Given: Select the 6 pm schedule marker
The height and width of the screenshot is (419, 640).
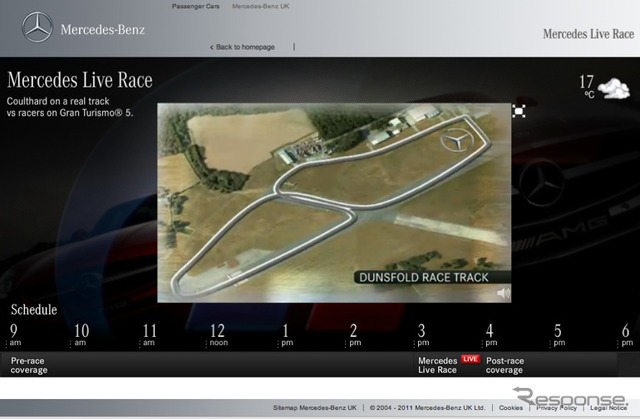Looking at the screenshot, I should coord(626,335).
